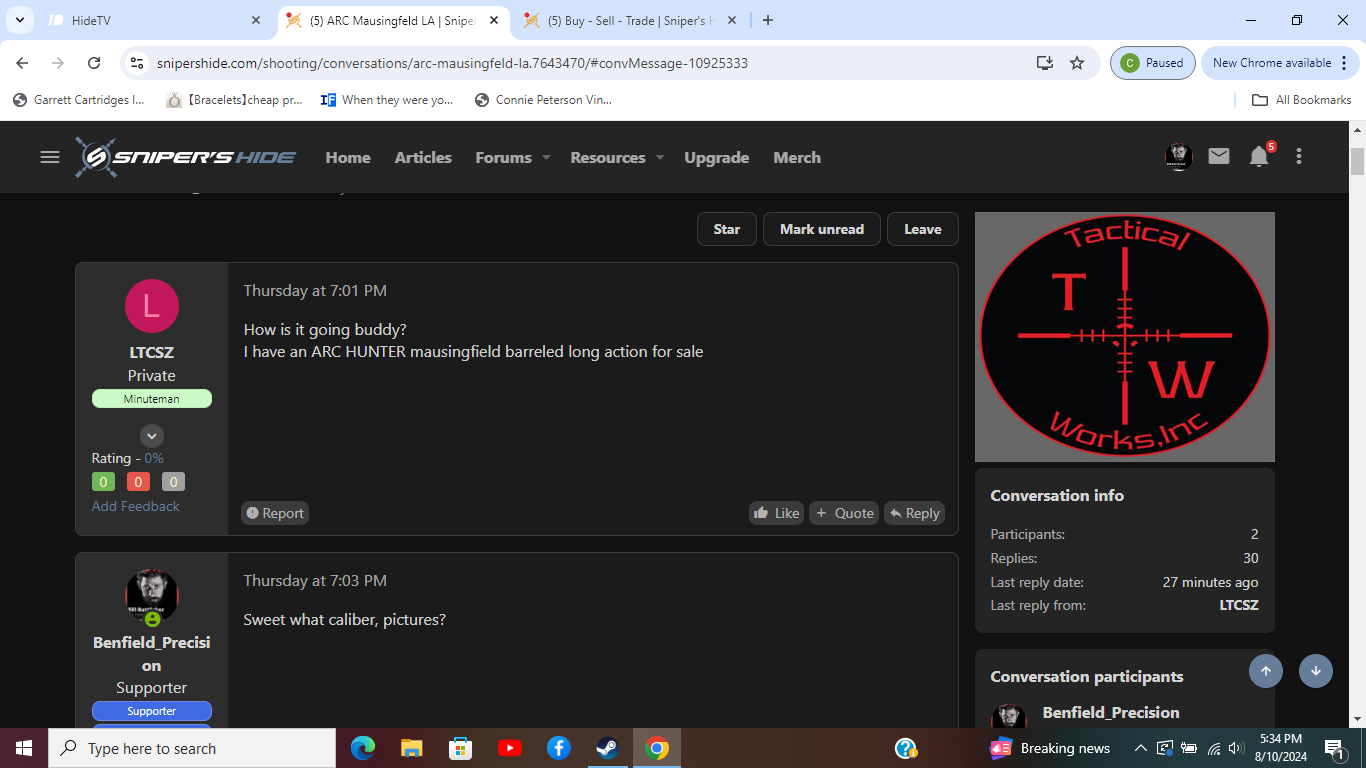Open the Articles navigation item
The image size is (1366, 768).
[x=423, y=158]
